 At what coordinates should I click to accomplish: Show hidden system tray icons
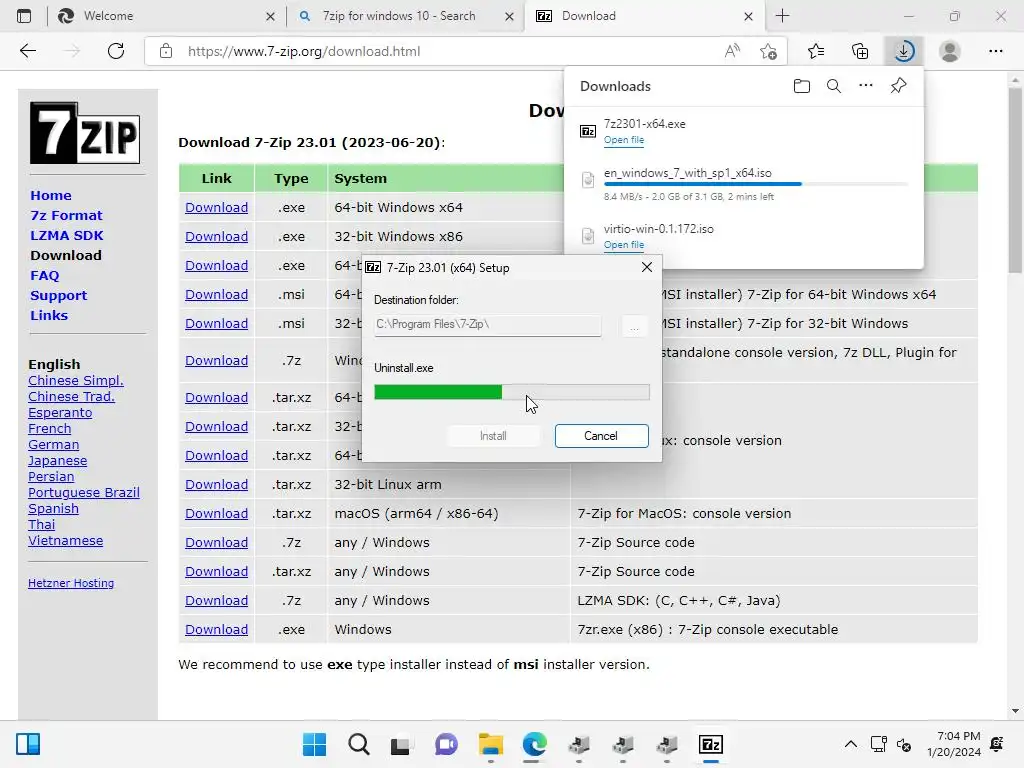(850, 744)
